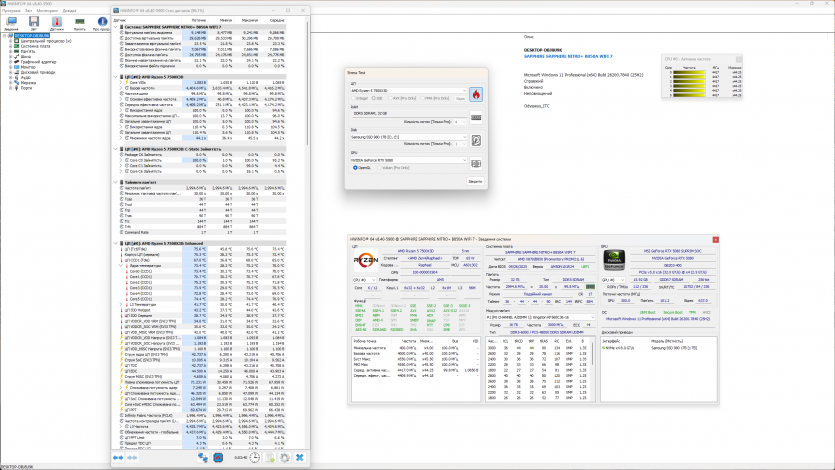Open the Sensors thermometer toolbar icon

[x=59, y=21]
